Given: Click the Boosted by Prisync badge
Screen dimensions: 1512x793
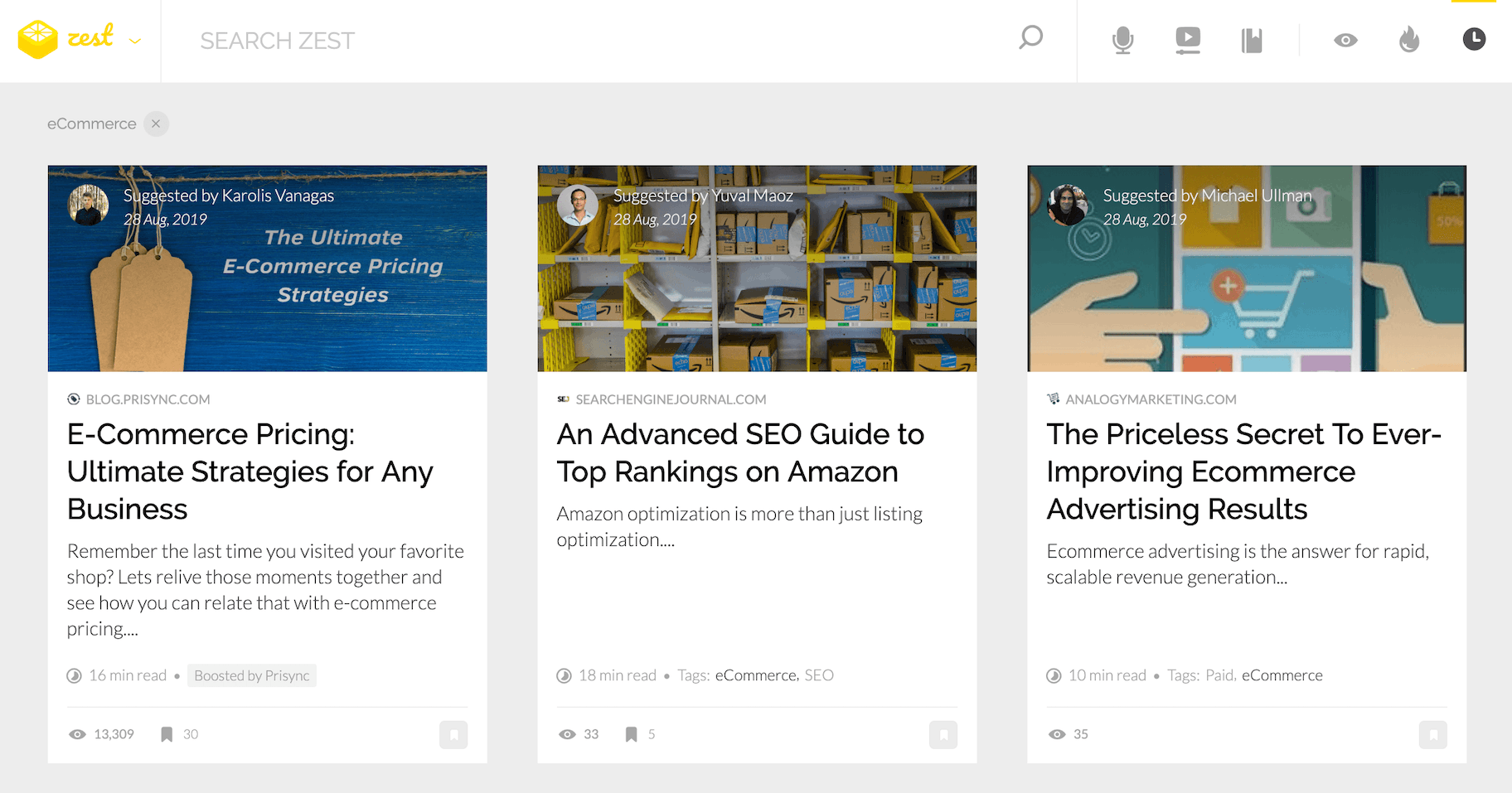Looking at the screenshot, I should pos(251,675).
